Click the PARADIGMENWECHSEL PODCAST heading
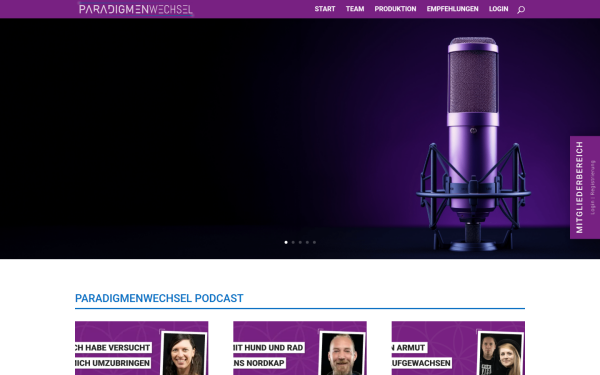The width and height of the screenshot is (600, 375). [x=159, y=298]
